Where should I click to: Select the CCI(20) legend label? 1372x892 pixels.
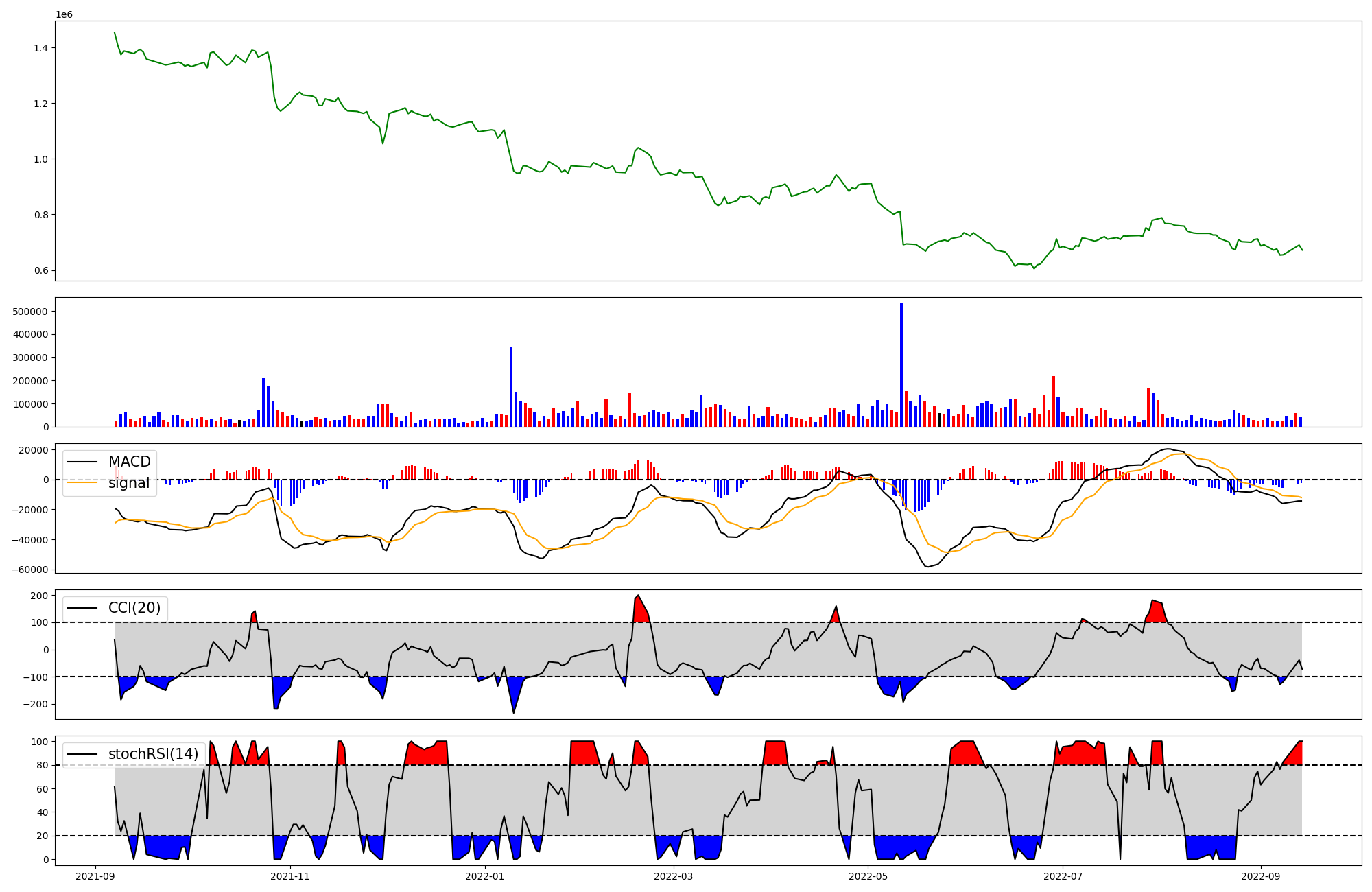tap(134, 608)
